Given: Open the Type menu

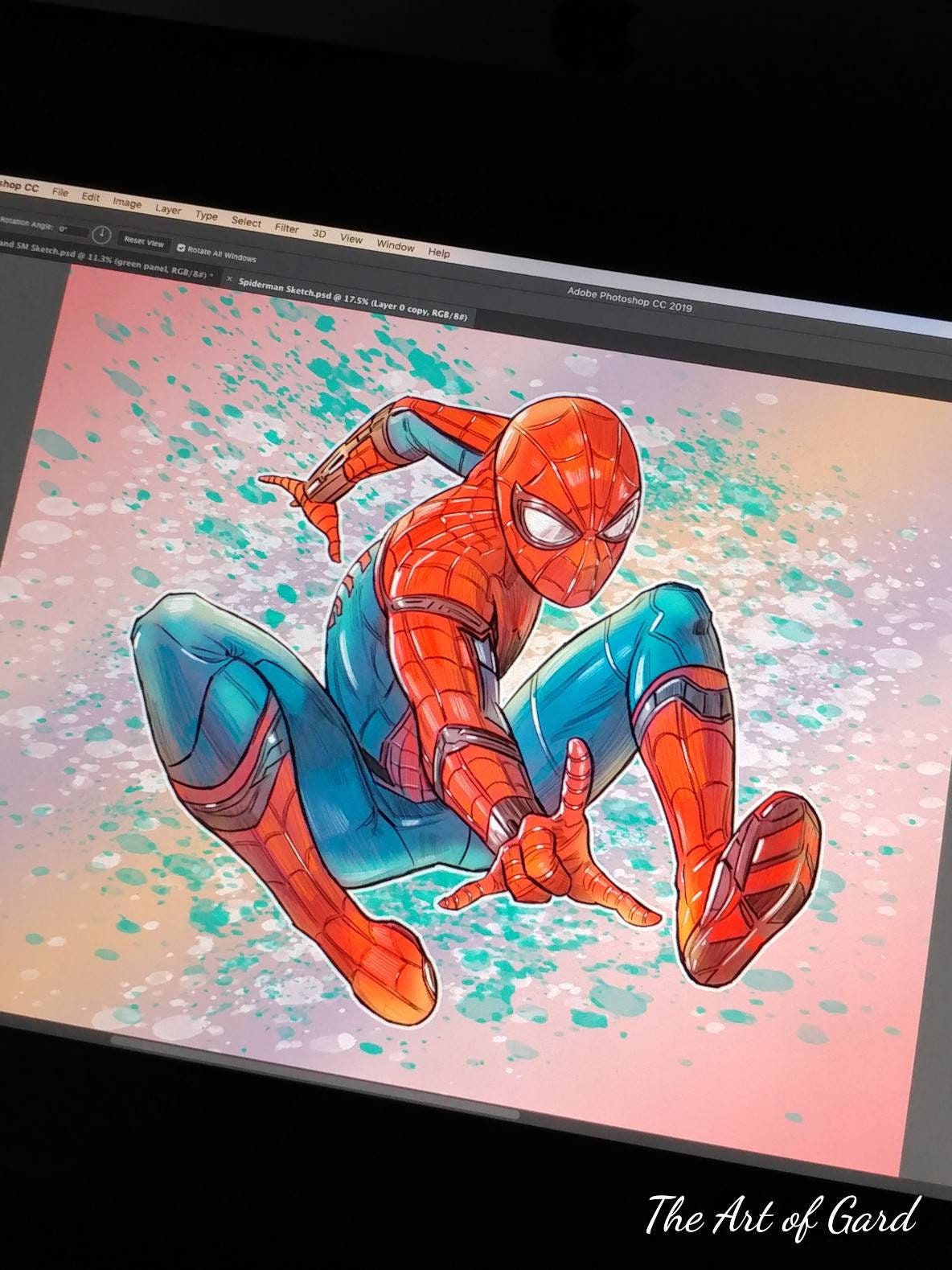Looking at the screenshot, I should pyautogui.click(x=207, y=216).
